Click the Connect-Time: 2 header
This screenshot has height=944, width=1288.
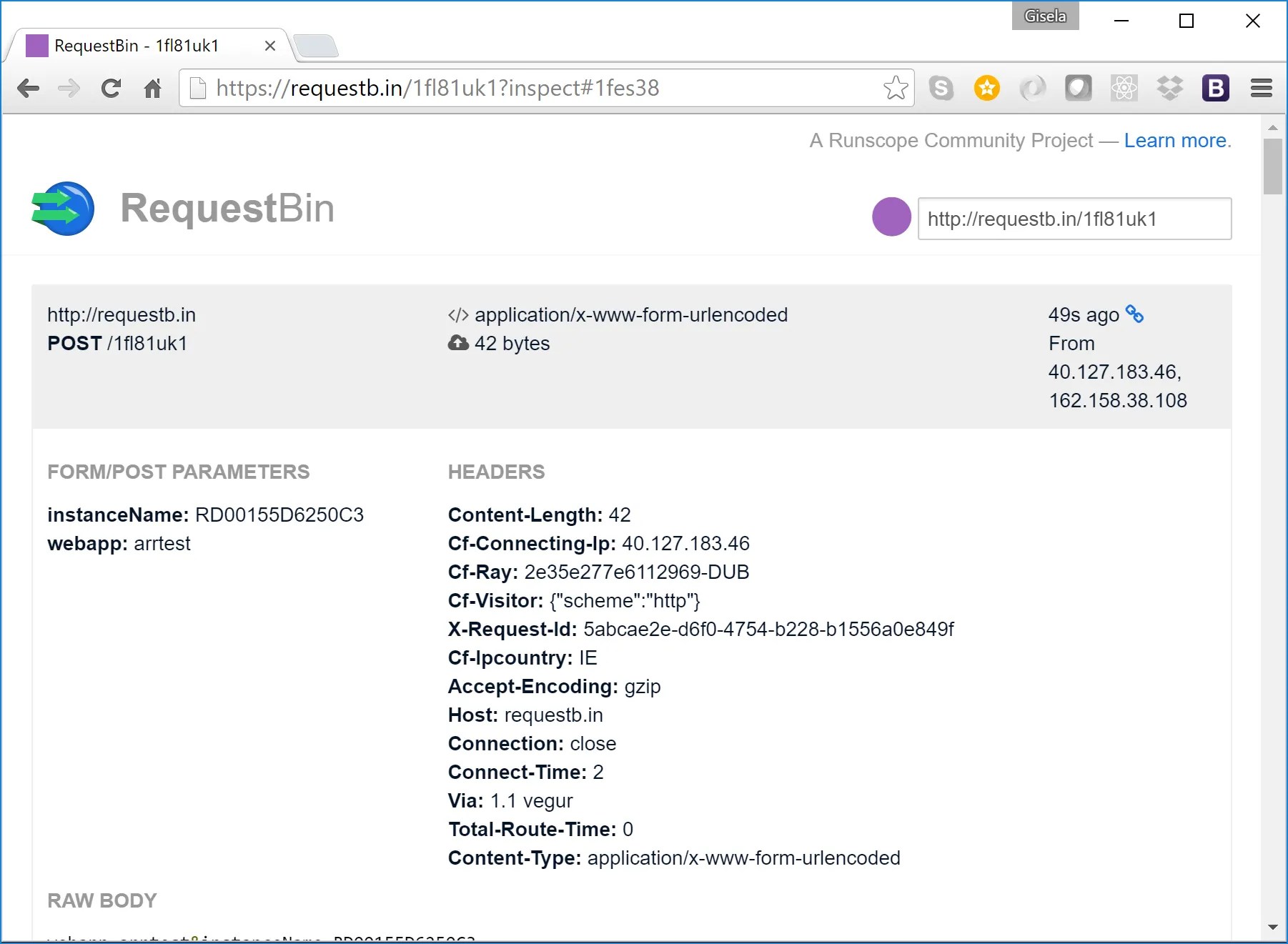pos(526,772)
